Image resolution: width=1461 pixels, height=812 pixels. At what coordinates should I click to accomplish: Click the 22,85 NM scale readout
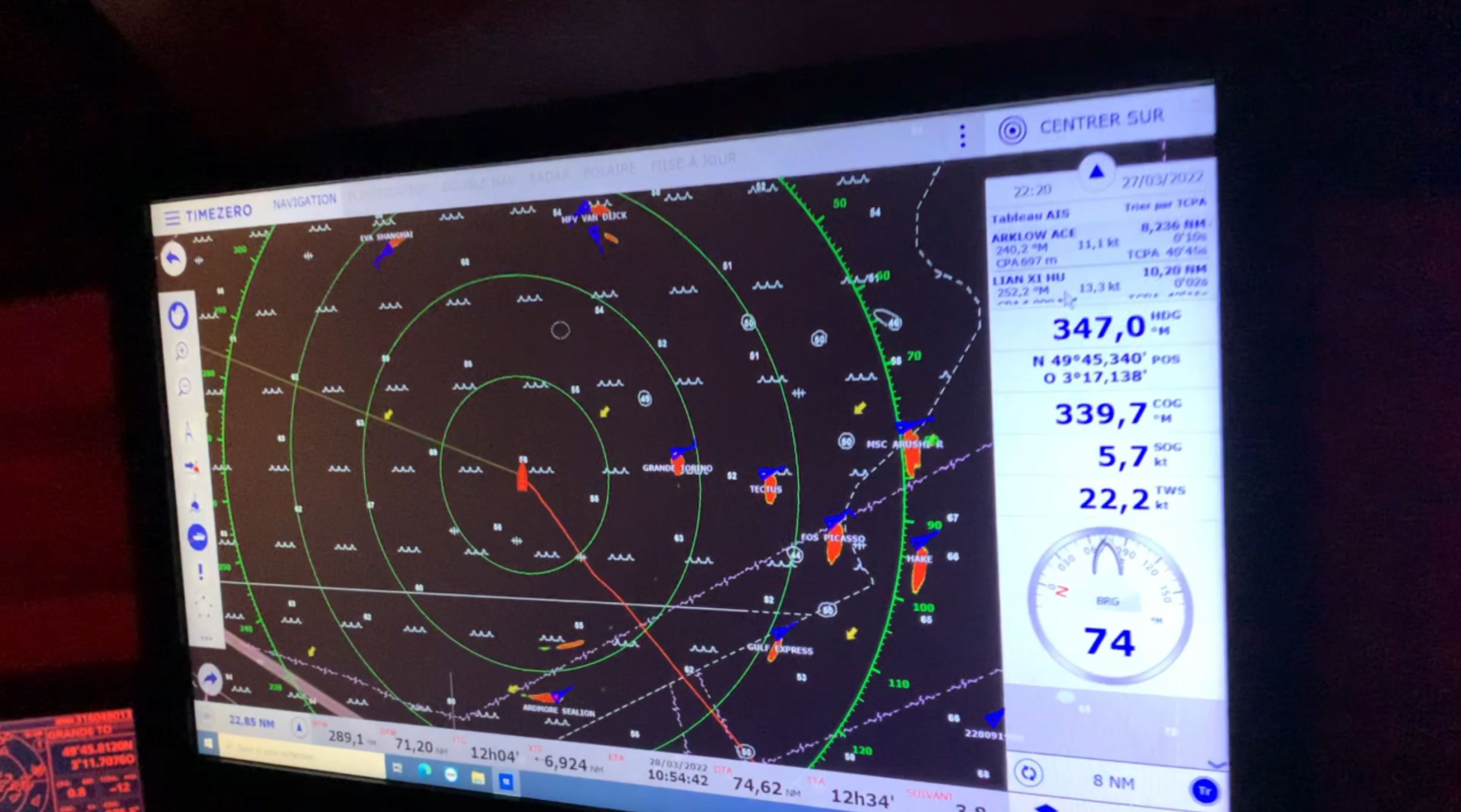click(x=252, y=722)
